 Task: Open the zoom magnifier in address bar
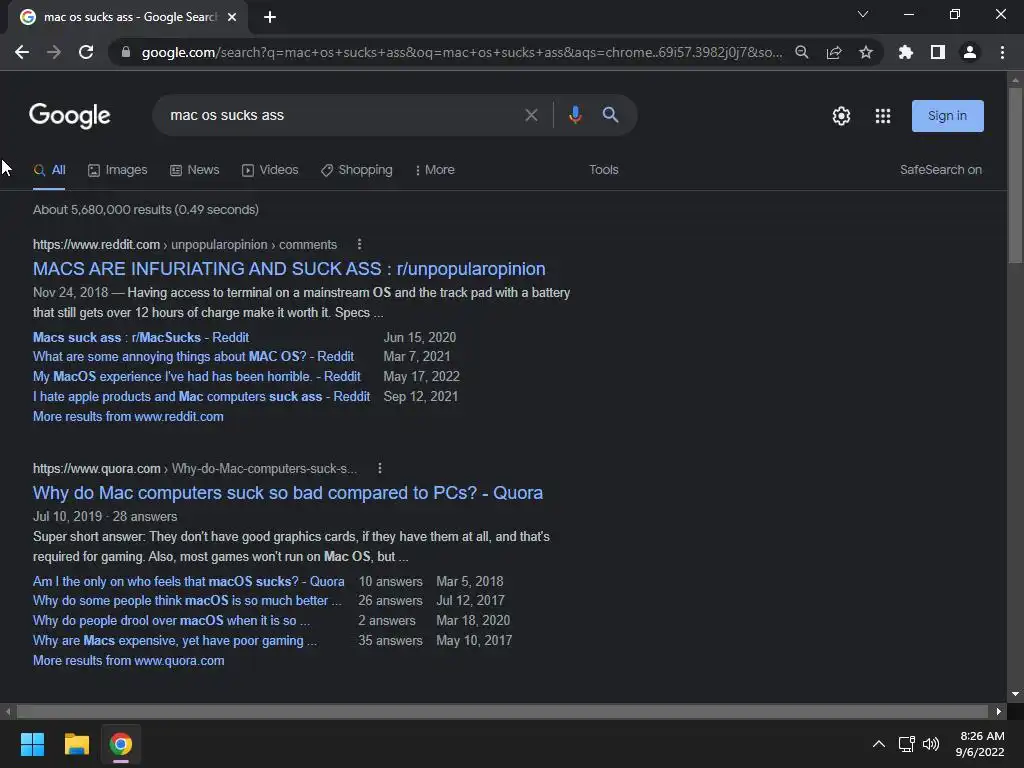[802, 52]
